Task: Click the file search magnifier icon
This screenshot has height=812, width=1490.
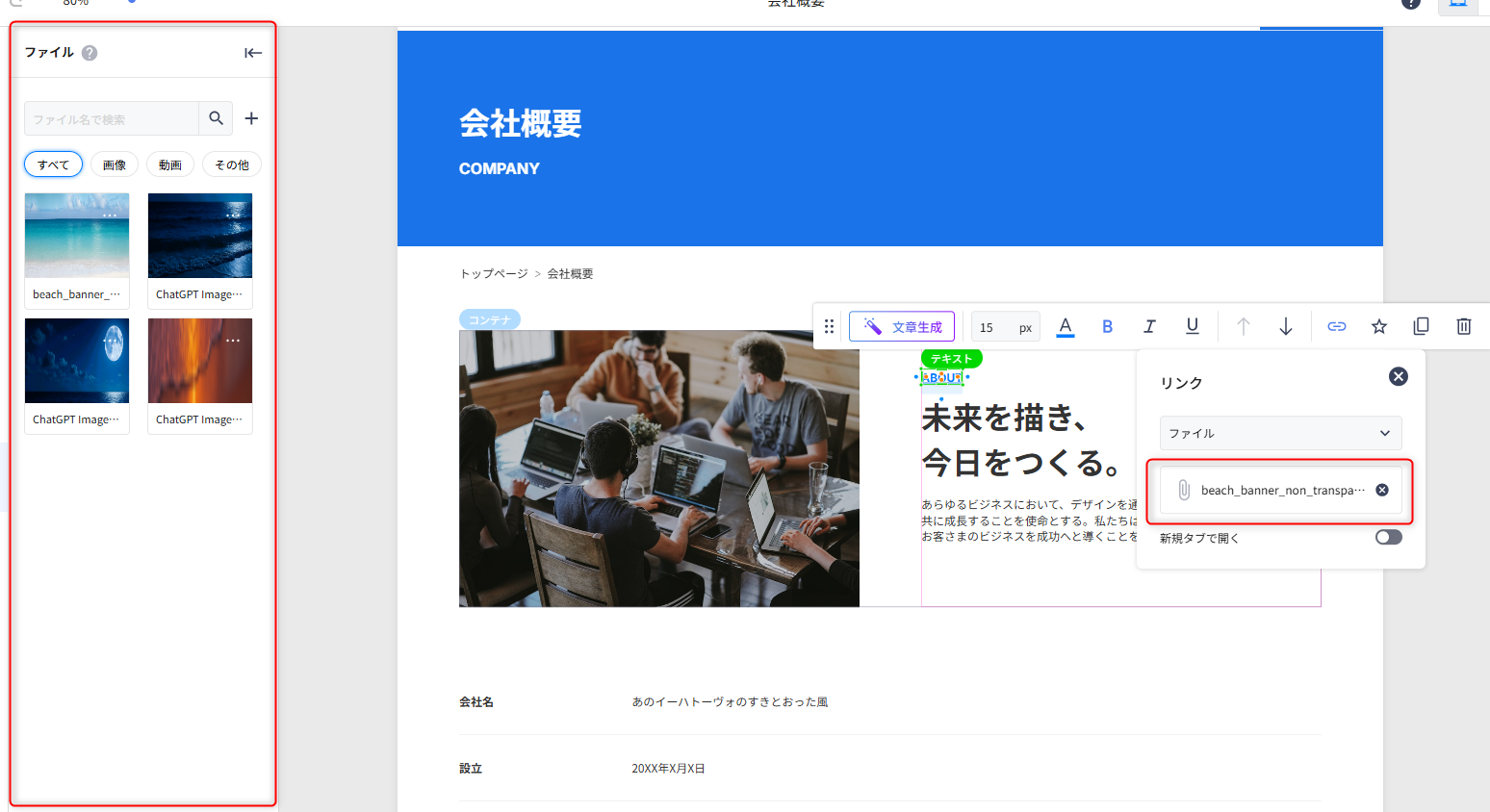Action: point(216,118)
